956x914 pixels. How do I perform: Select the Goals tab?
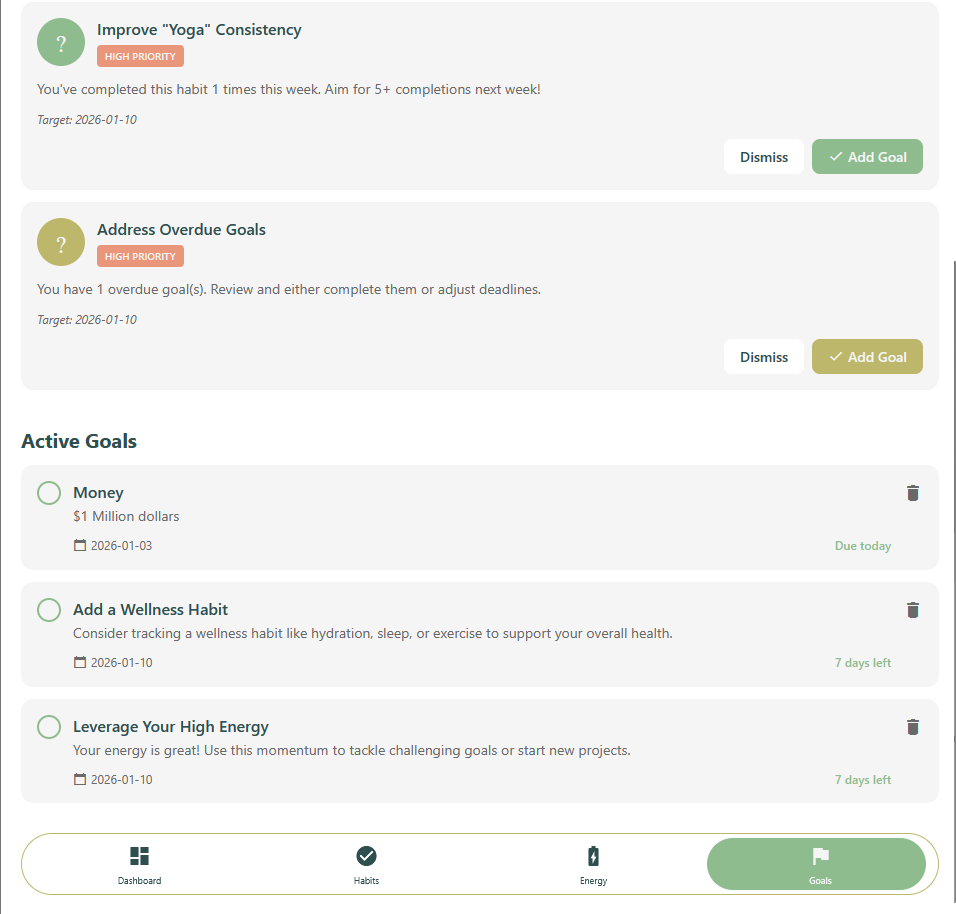(x=819, y=864)
